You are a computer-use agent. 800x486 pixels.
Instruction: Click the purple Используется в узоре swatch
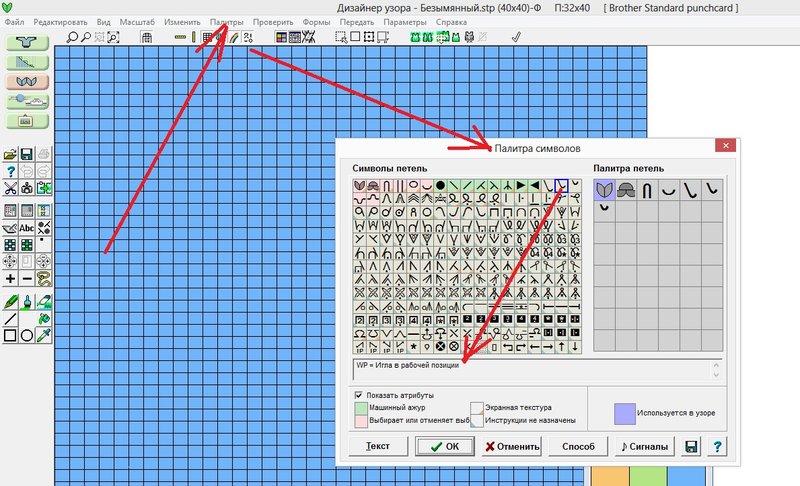(x=624, y=414)
